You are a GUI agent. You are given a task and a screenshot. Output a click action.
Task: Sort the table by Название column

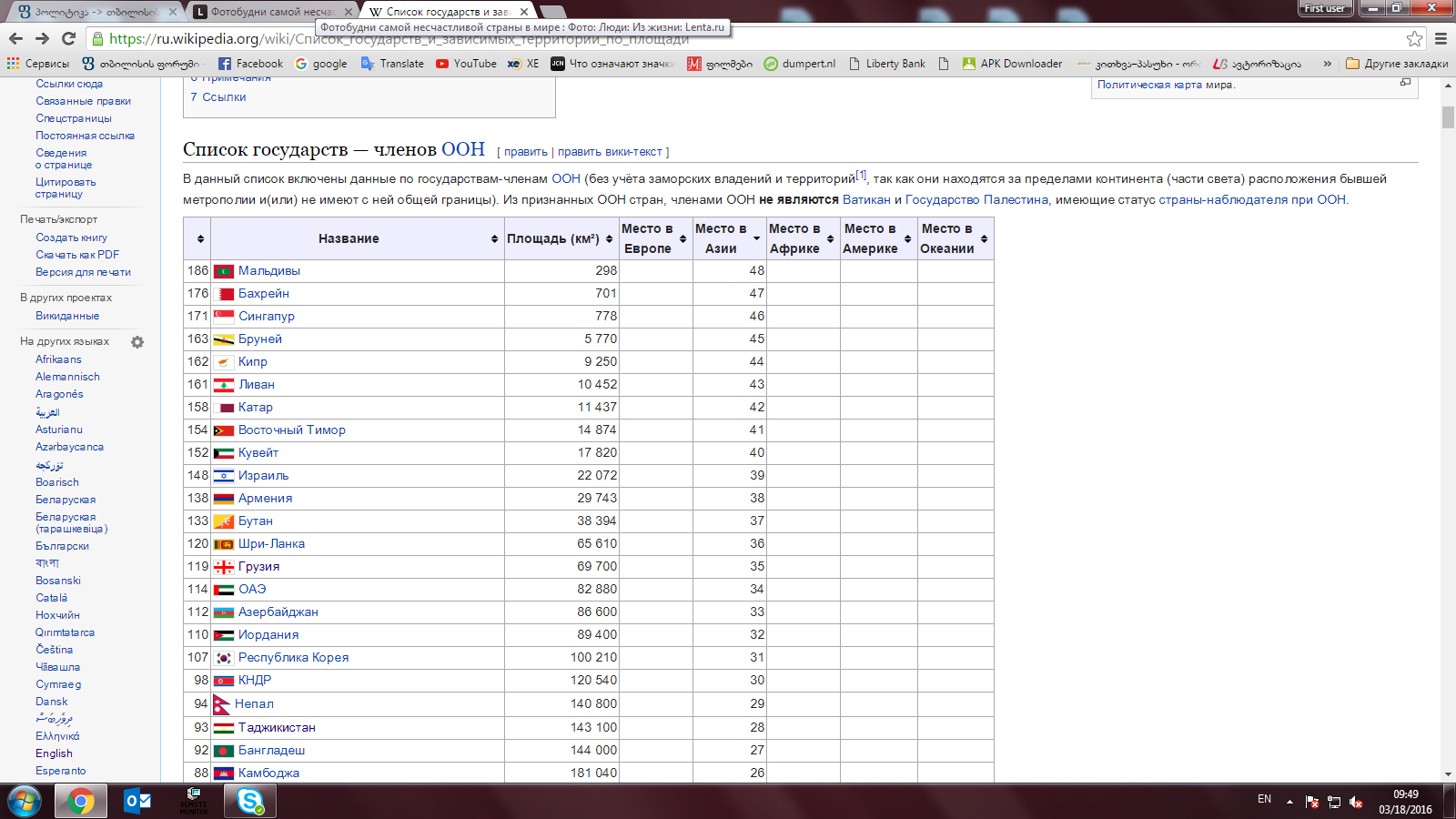pyautogui.click(x=494, y=239)
